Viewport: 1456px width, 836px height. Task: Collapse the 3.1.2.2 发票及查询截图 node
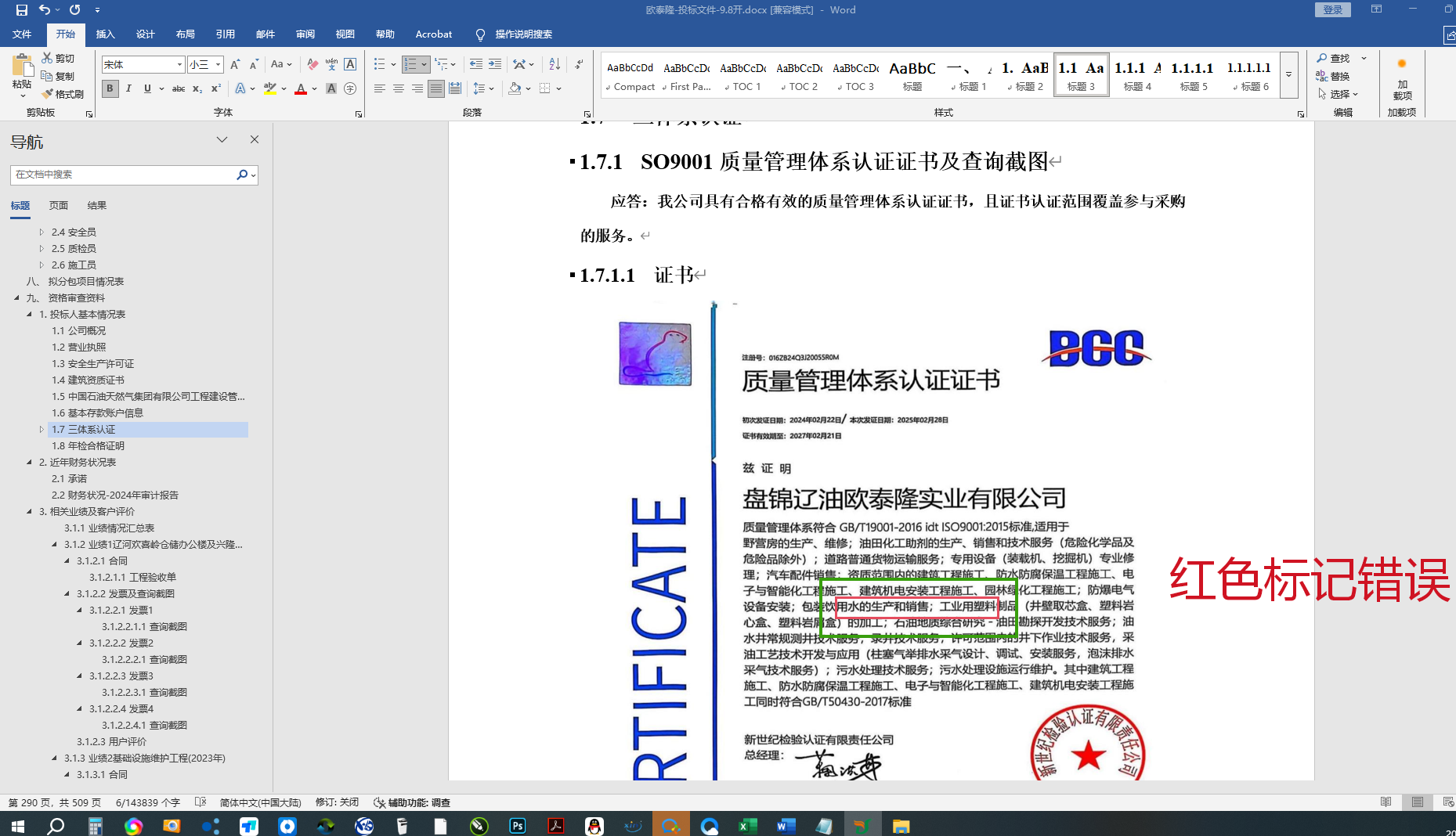pyautogui.click(x=67, y=593)
